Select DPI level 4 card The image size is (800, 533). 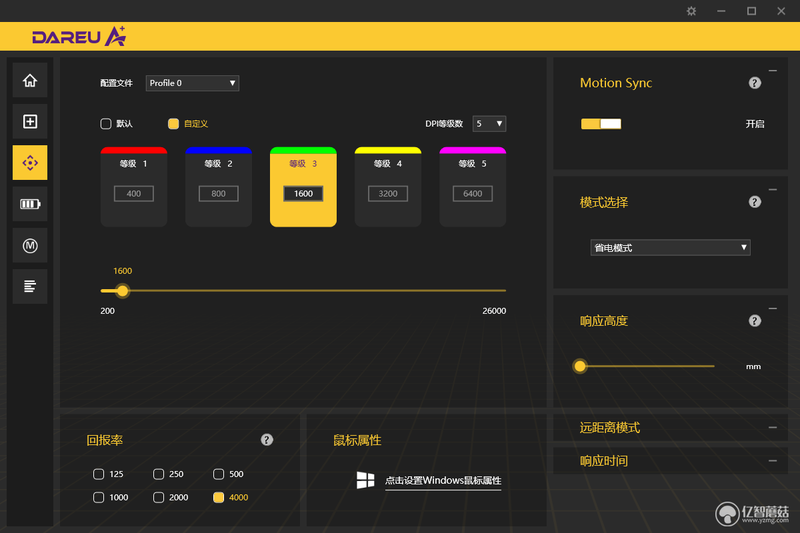[388, 187]
